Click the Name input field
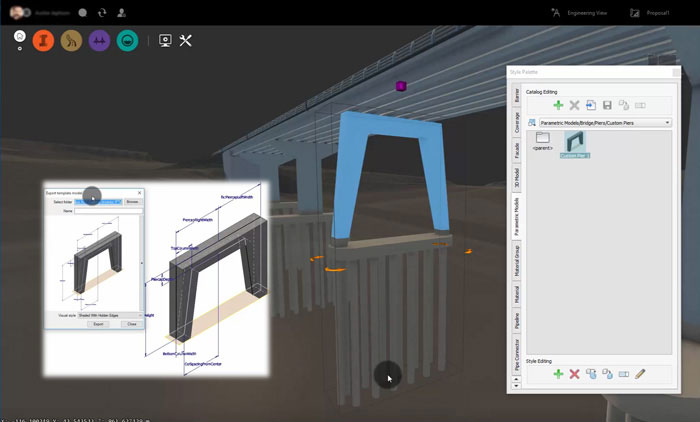Viewport: 700px width, 422px height. (x=108, y=211)
